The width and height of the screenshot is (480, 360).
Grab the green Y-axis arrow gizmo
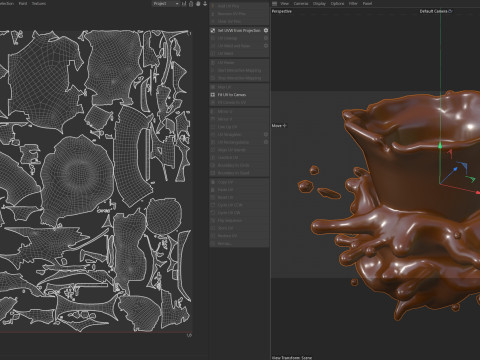point(440,145)
